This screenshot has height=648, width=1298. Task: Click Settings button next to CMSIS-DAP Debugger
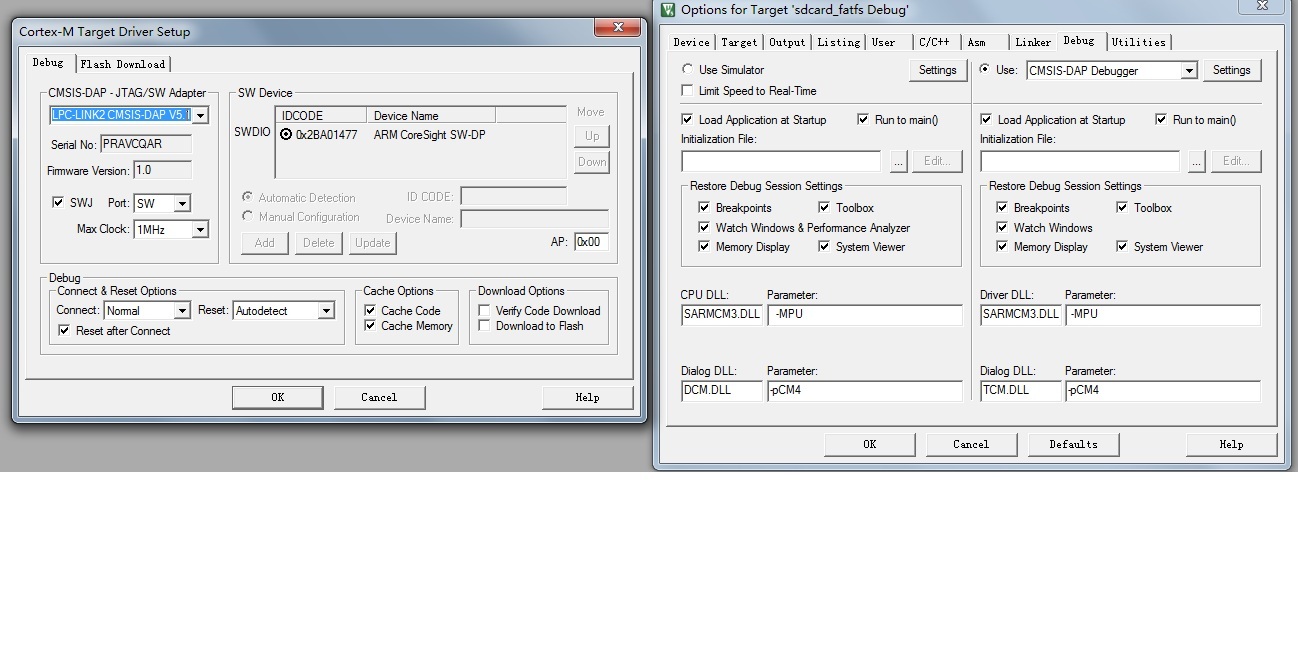(x=1231, y=70)
